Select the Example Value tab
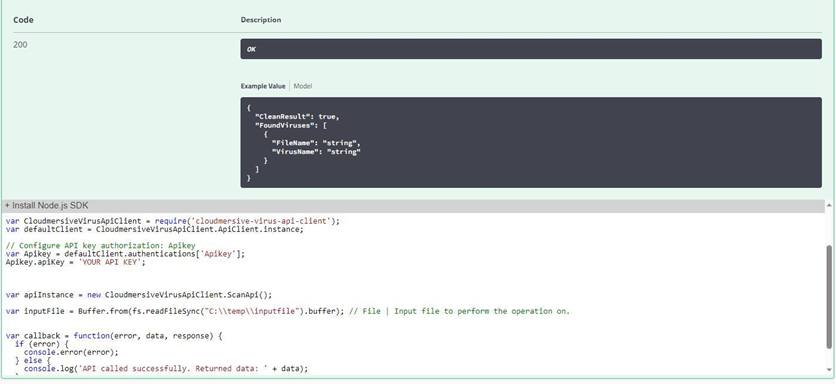 (263, 86)
